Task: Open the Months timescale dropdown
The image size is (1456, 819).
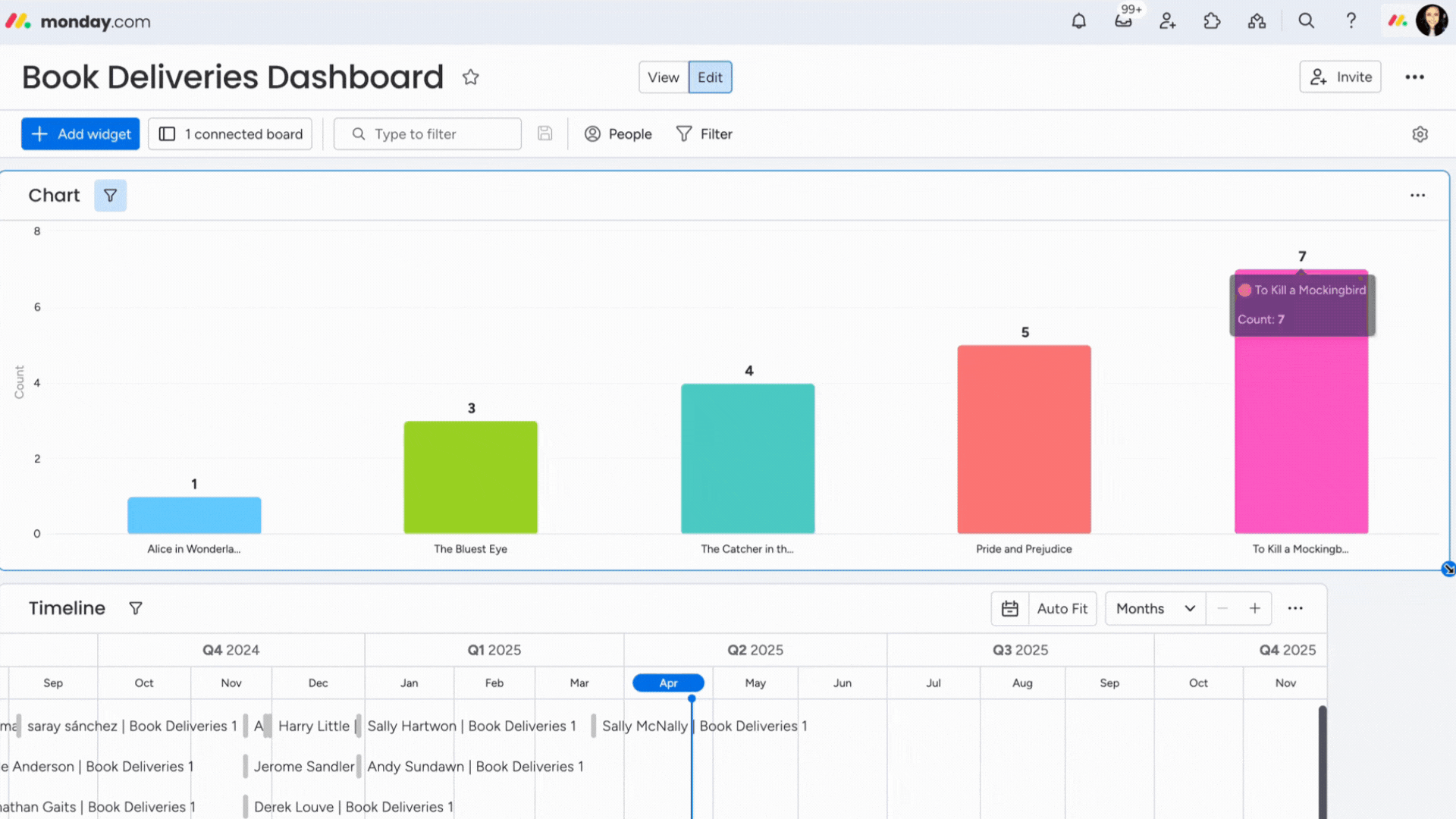Action: 1155,608
